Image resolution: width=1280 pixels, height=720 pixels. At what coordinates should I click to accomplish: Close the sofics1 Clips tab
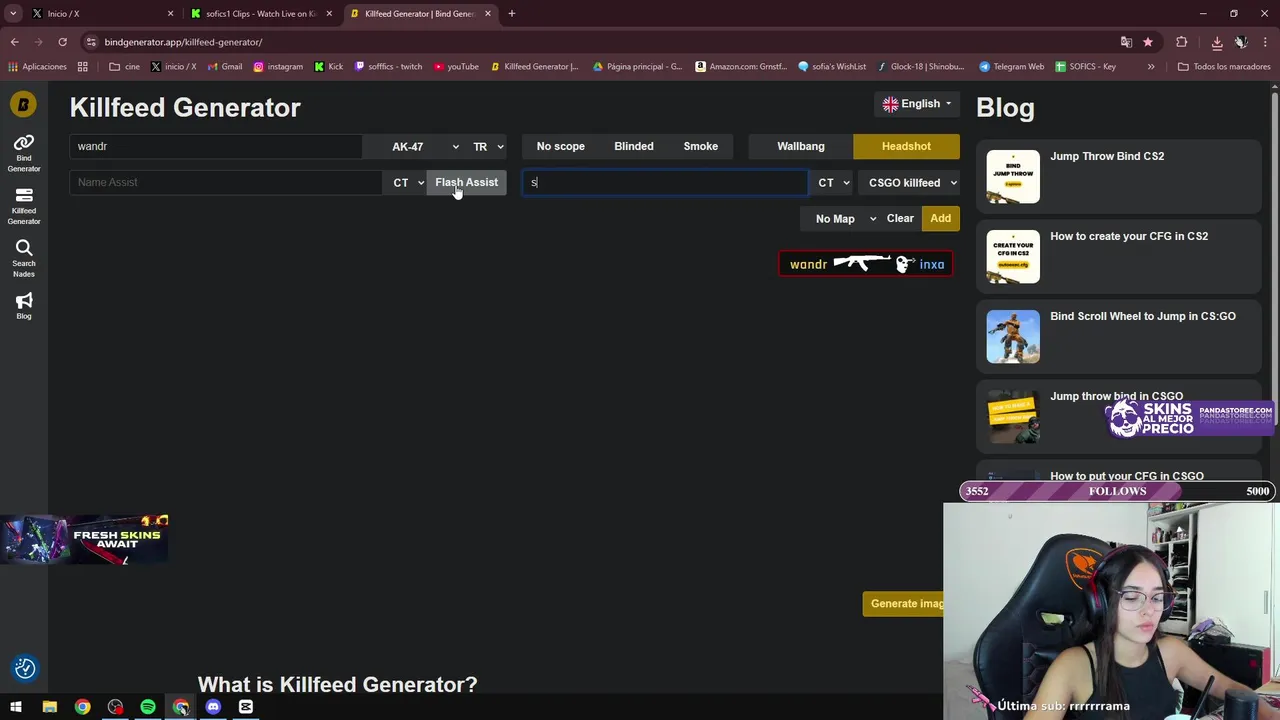pos(329,13)
